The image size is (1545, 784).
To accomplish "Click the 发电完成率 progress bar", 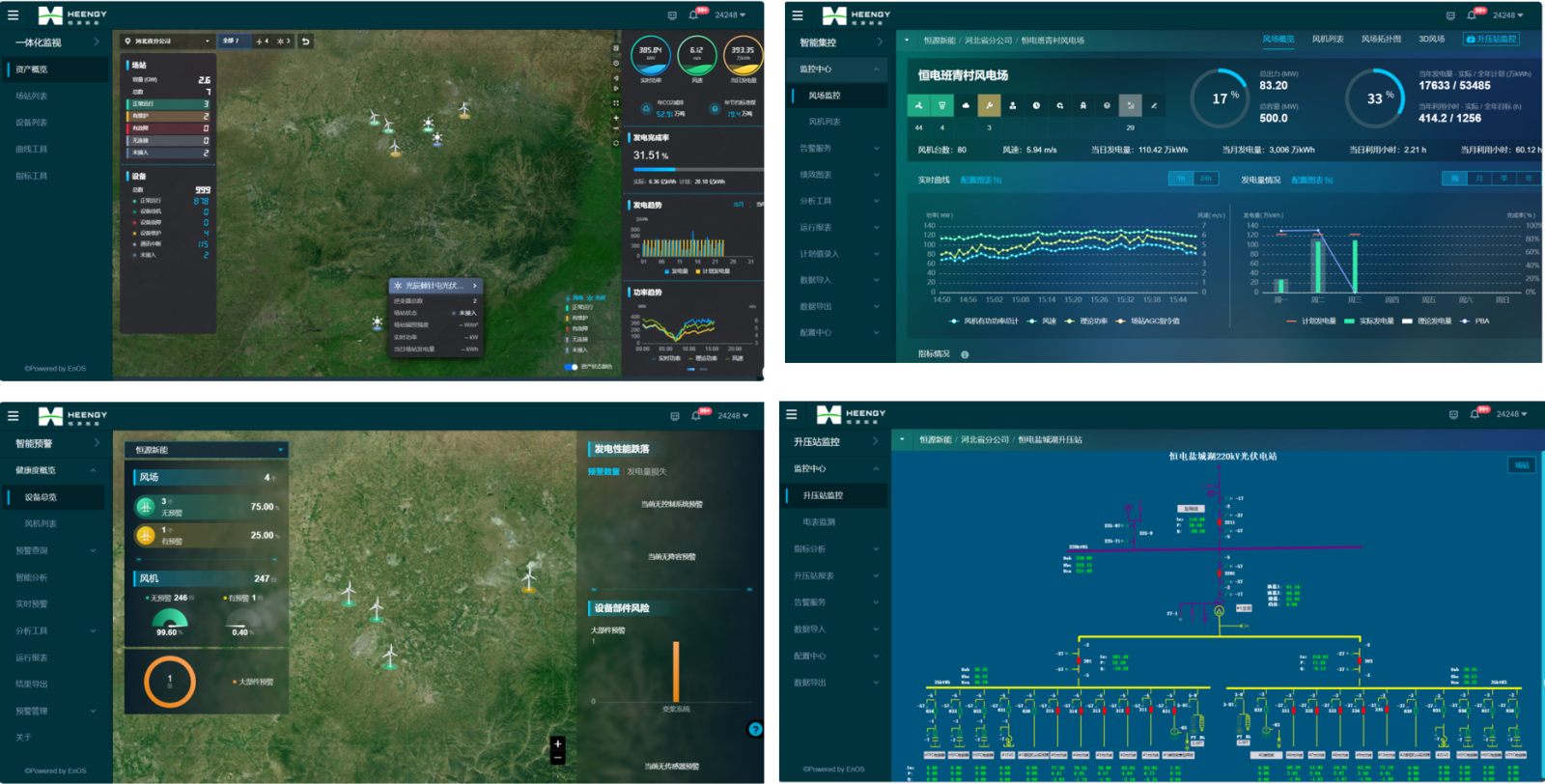I will point(676,170).
